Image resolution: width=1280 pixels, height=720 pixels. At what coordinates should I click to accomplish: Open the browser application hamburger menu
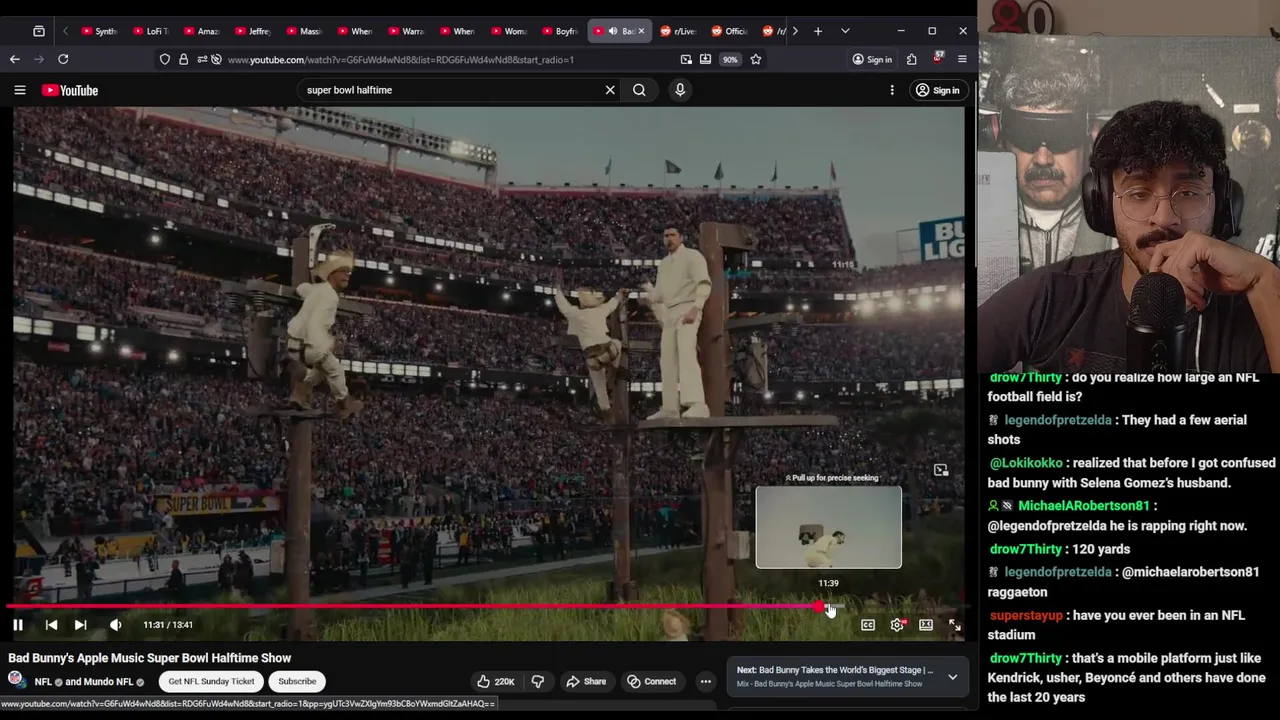pyautogui.click(x=962, y=60)
